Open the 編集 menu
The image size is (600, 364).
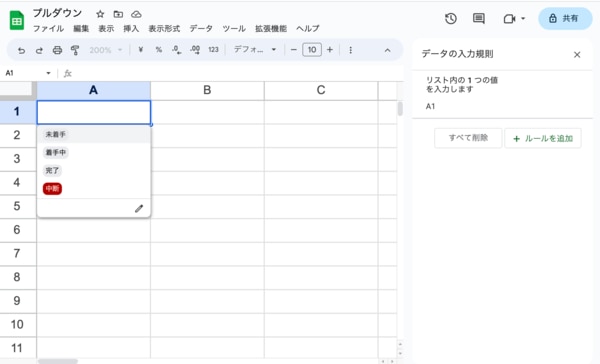[81, 29]
